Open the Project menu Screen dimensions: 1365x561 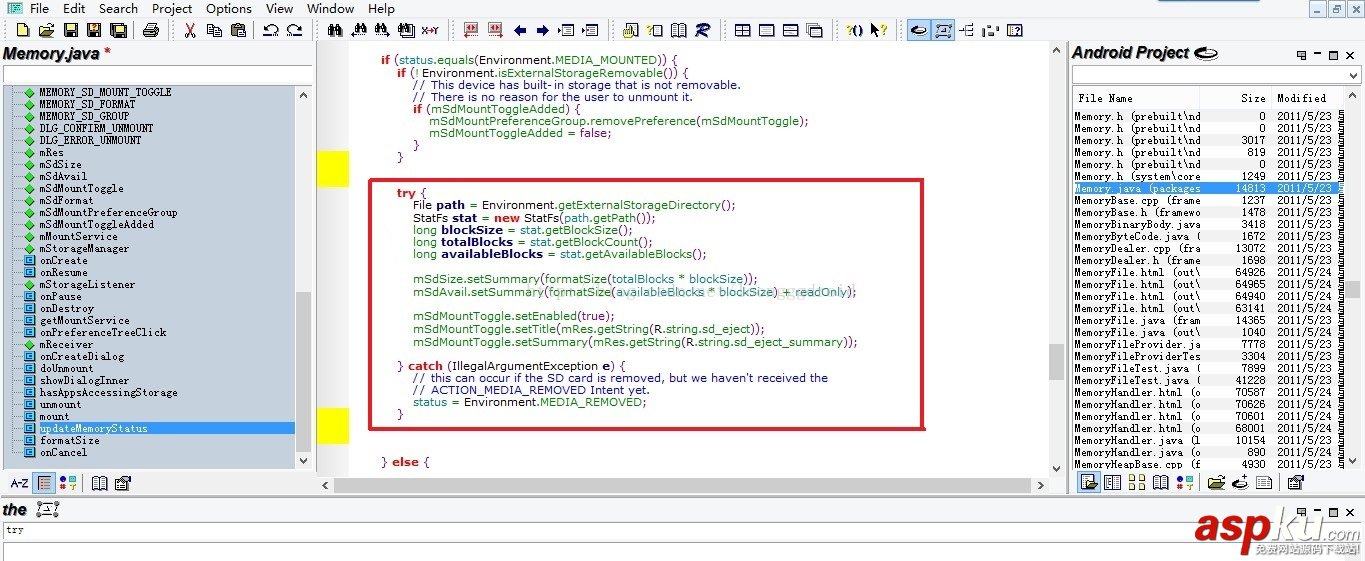pos(171,8)
